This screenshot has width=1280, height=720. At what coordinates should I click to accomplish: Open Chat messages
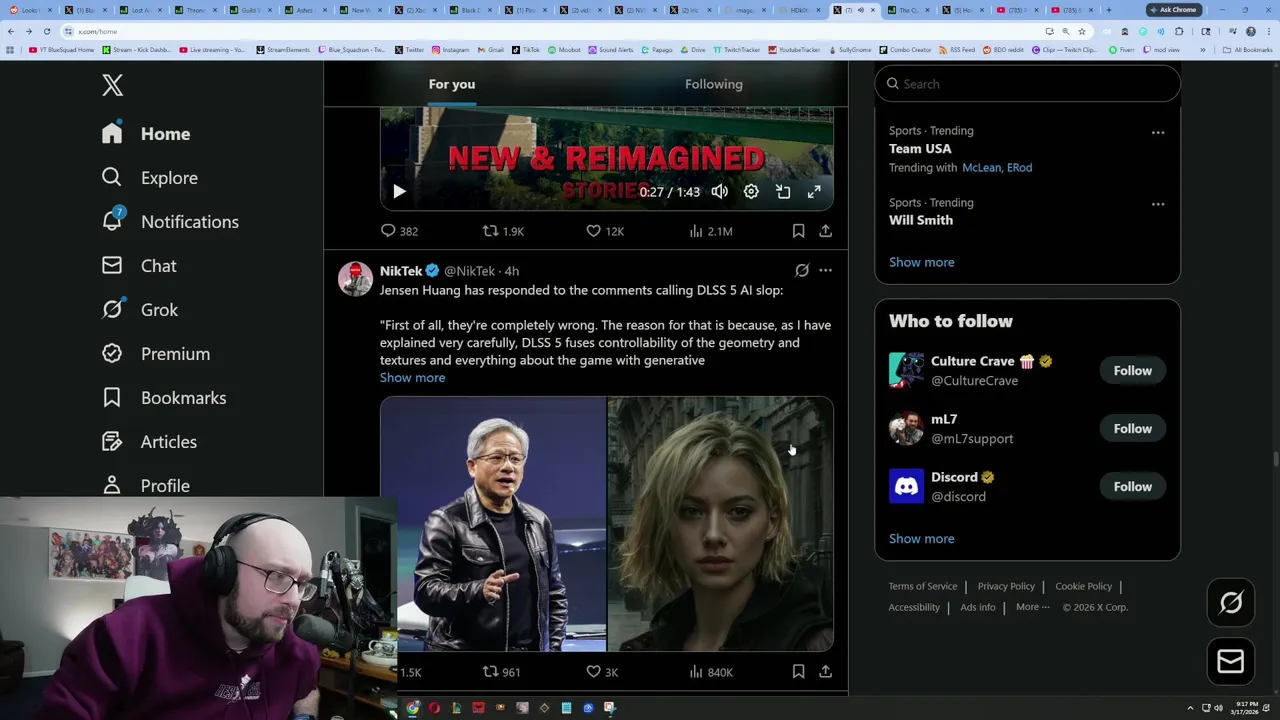tap(139, 266)
